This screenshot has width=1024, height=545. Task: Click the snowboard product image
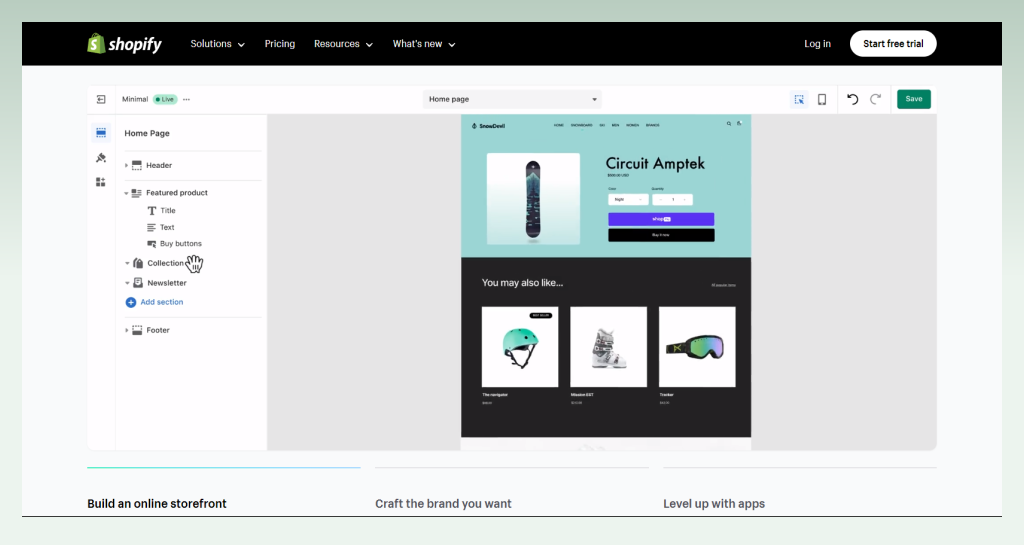pyautogui.click(x=533, y=199)
